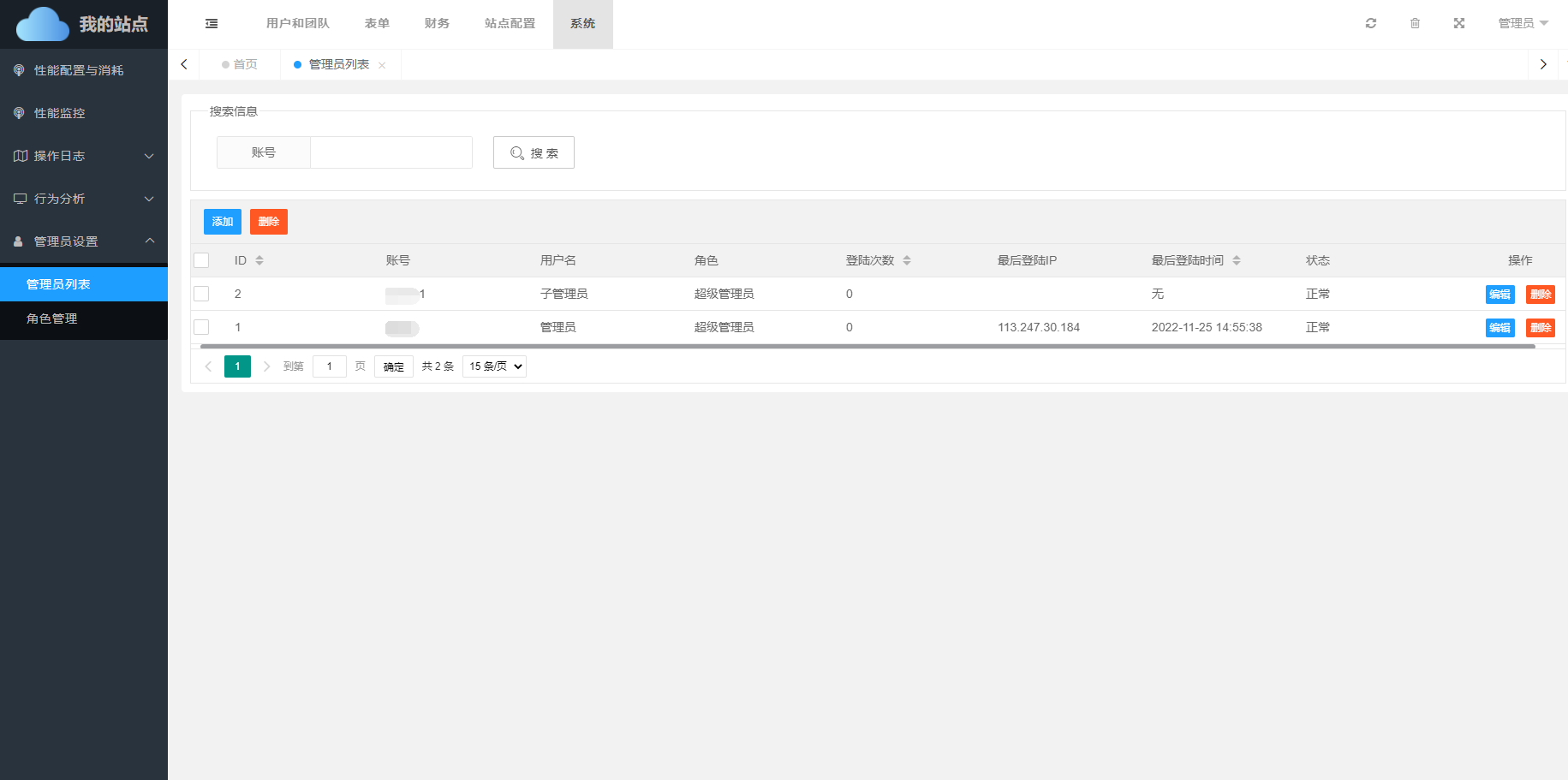The image size is (1568, 780).
Task: Switch to the 站点配置 top menu
Action: (x=510, y=23)
